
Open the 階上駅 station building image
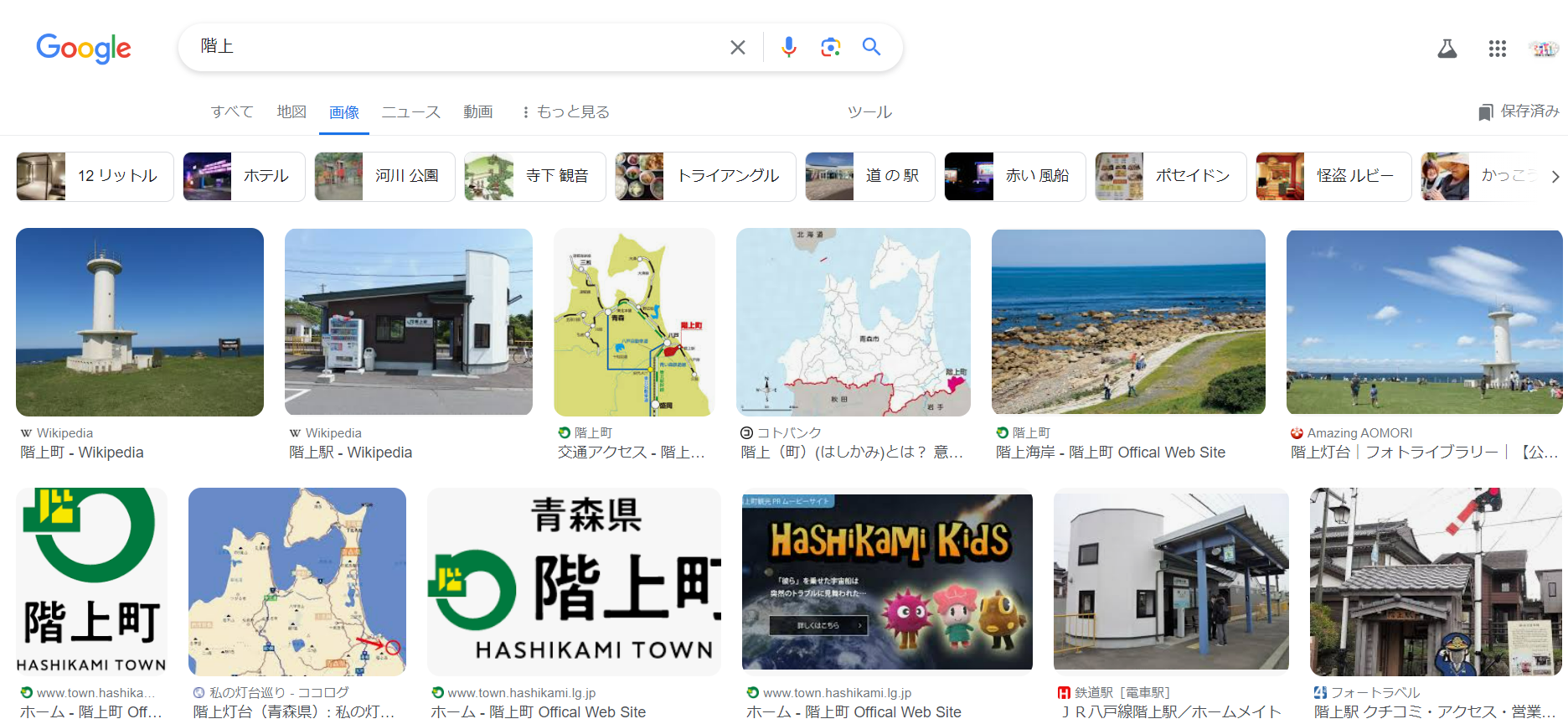tap(409, 322)
